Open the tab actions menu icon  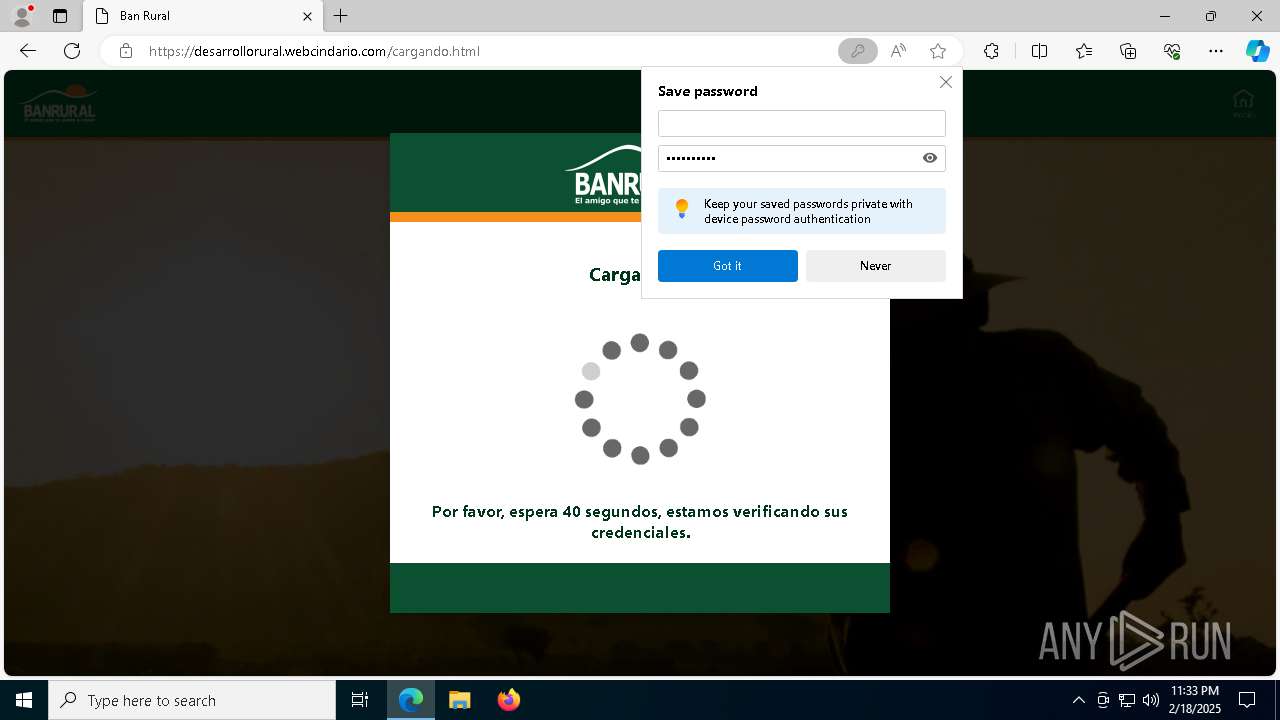pyautogui.click(x=60, y=16)
